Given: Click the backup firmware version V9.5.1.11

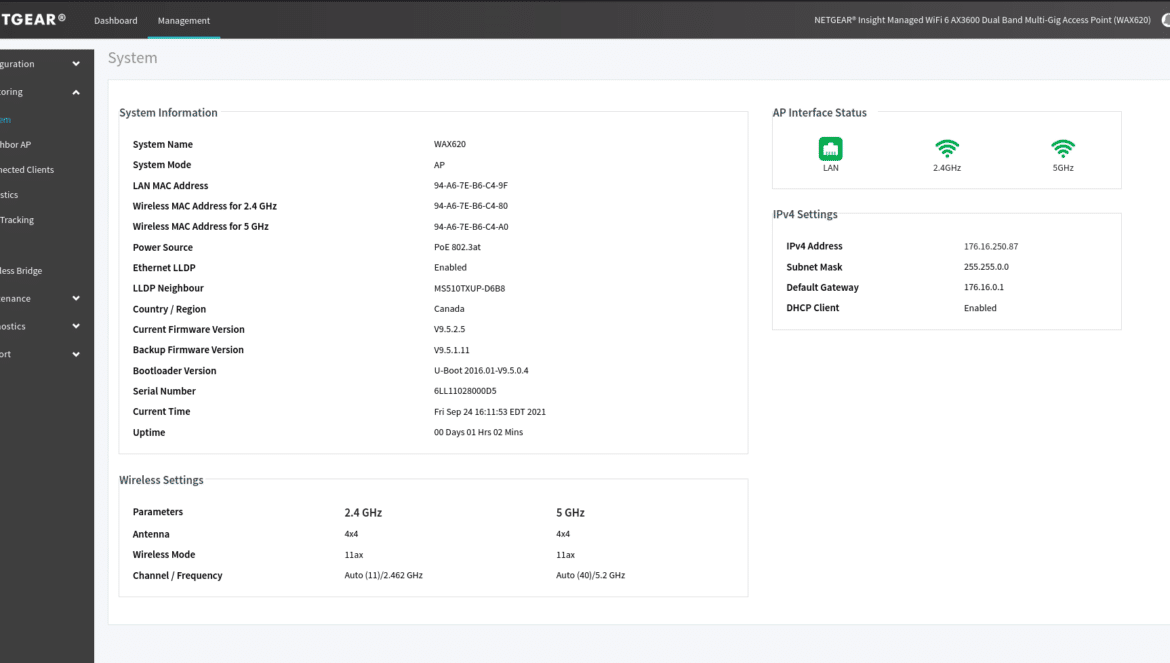Looking at the screenshot, I should (451, 350).
